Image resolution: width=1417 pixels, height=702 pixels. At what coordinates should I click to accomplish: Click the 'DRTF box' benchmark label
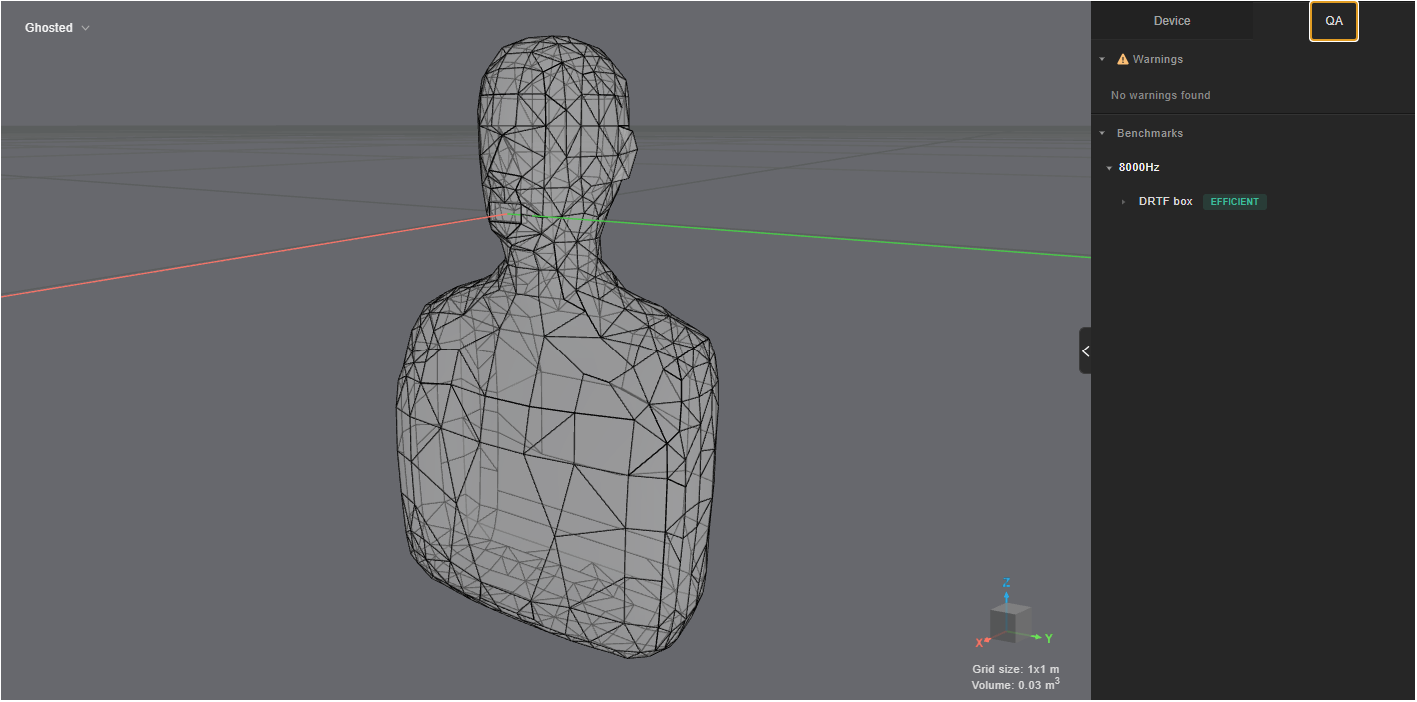1165,202
